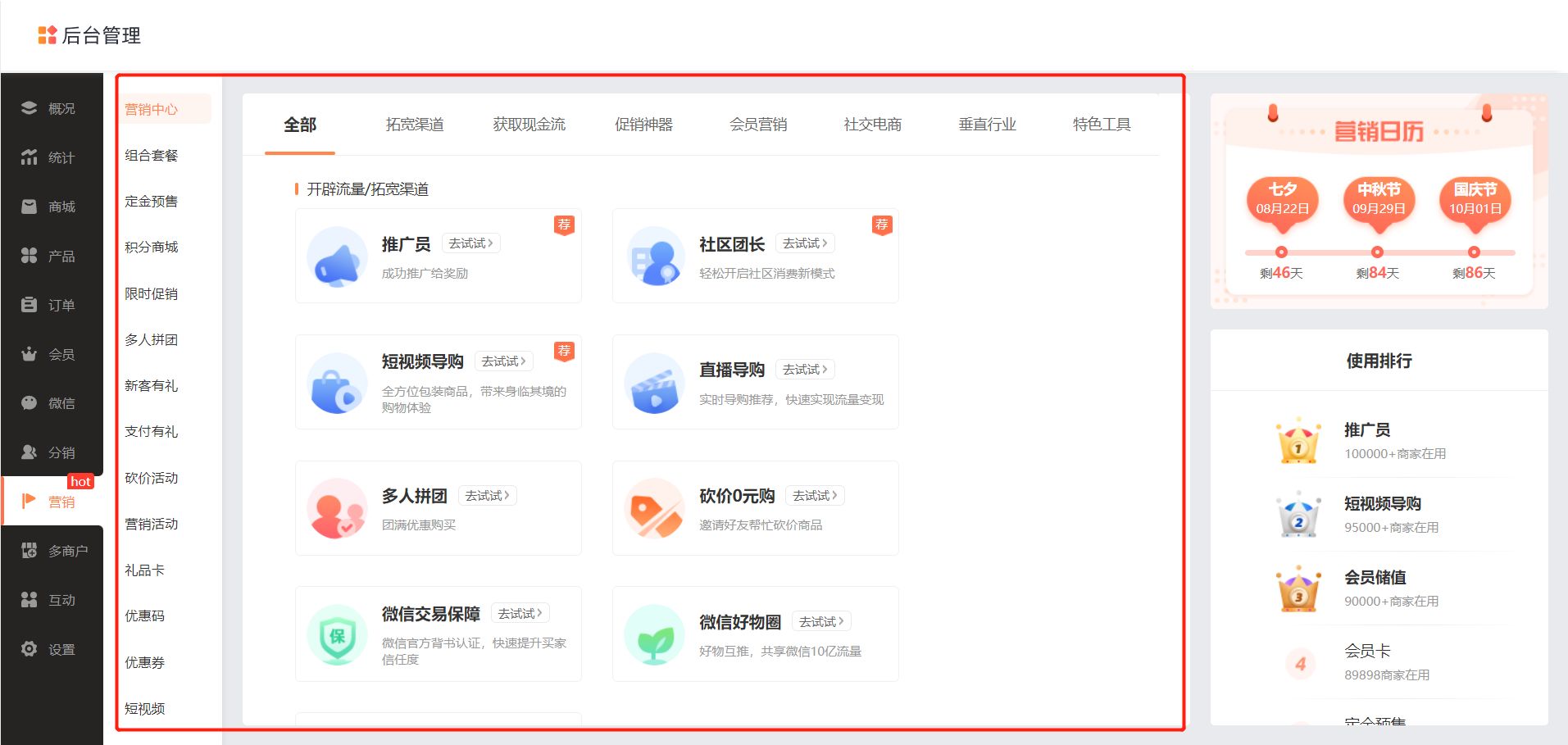
Task: Select 支付有礼 submenu item
Action: 152,431
